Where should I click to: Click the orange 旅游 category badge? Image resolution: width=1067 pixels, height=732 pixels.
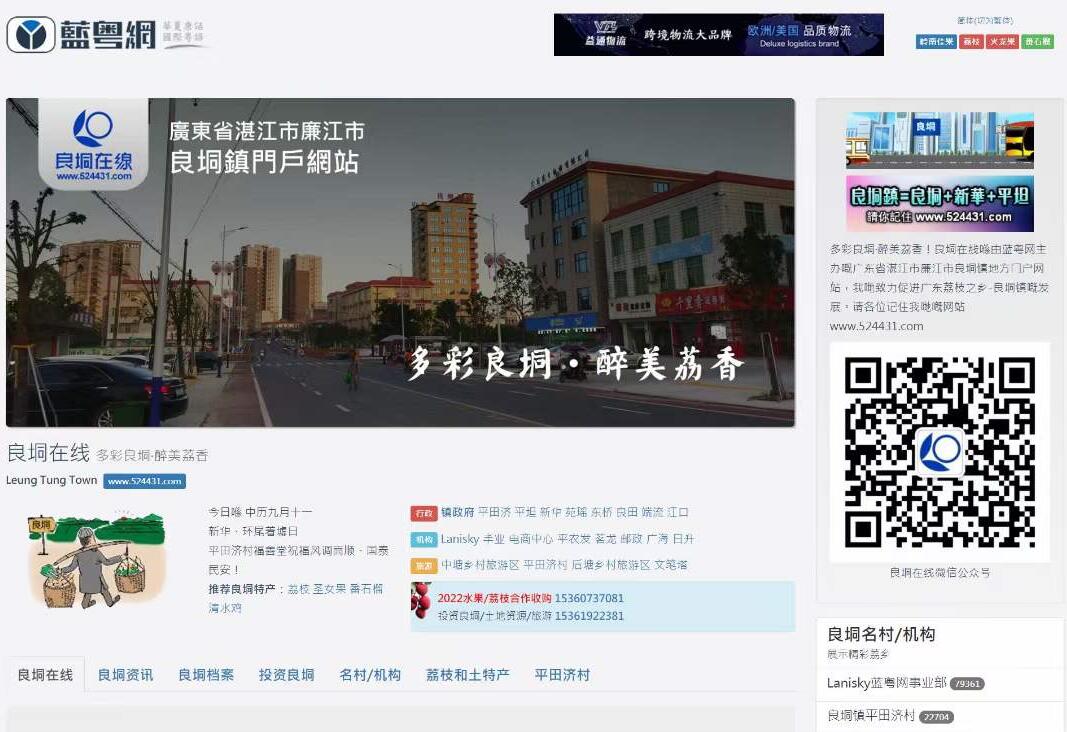point(423,566)
